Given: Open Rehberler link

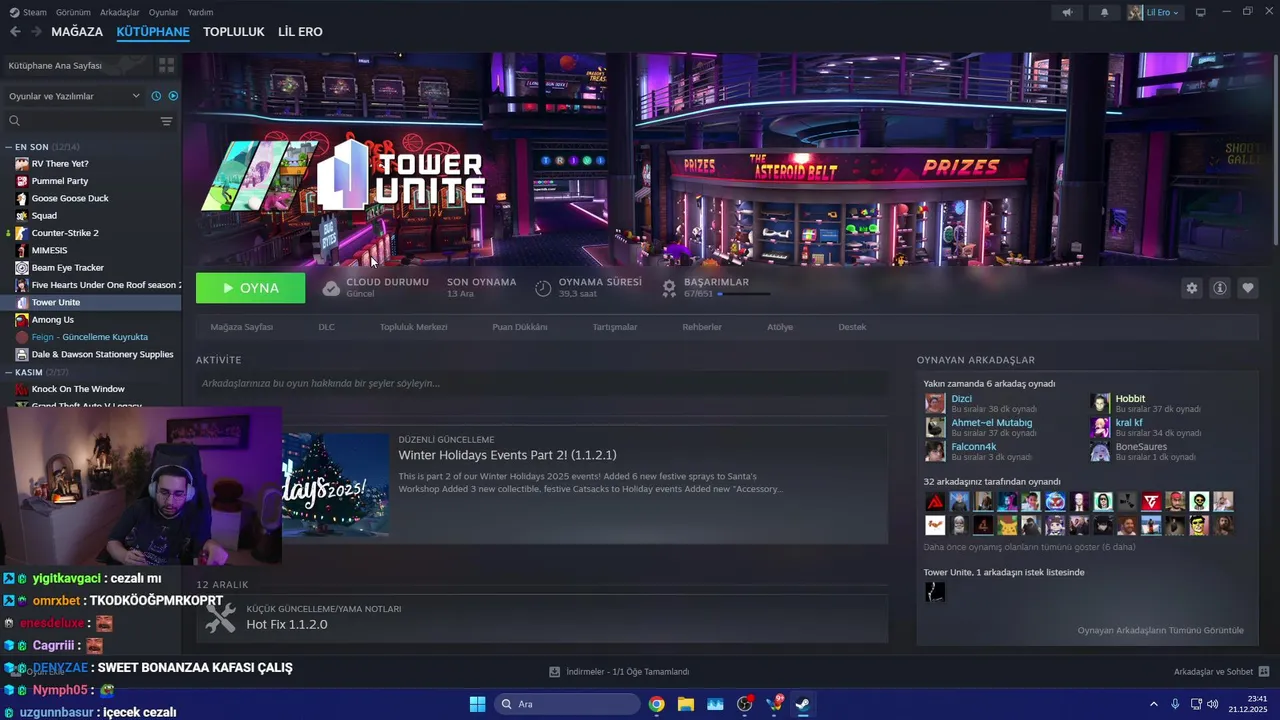Looking at the screenshot, I should coord(702,327).
